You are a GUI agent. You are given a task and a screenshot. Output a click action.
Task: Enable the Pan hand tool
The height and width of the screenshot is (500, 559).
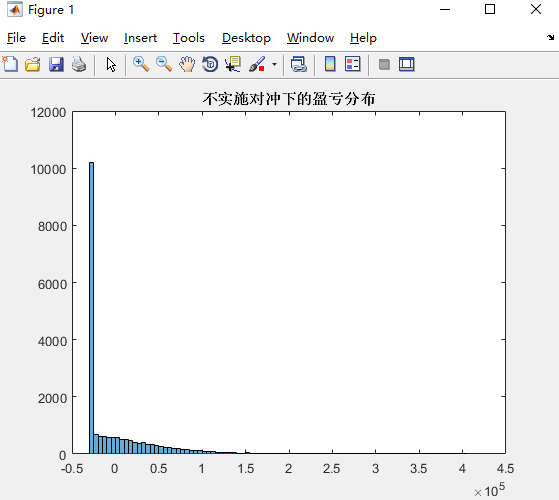(187, 65)
